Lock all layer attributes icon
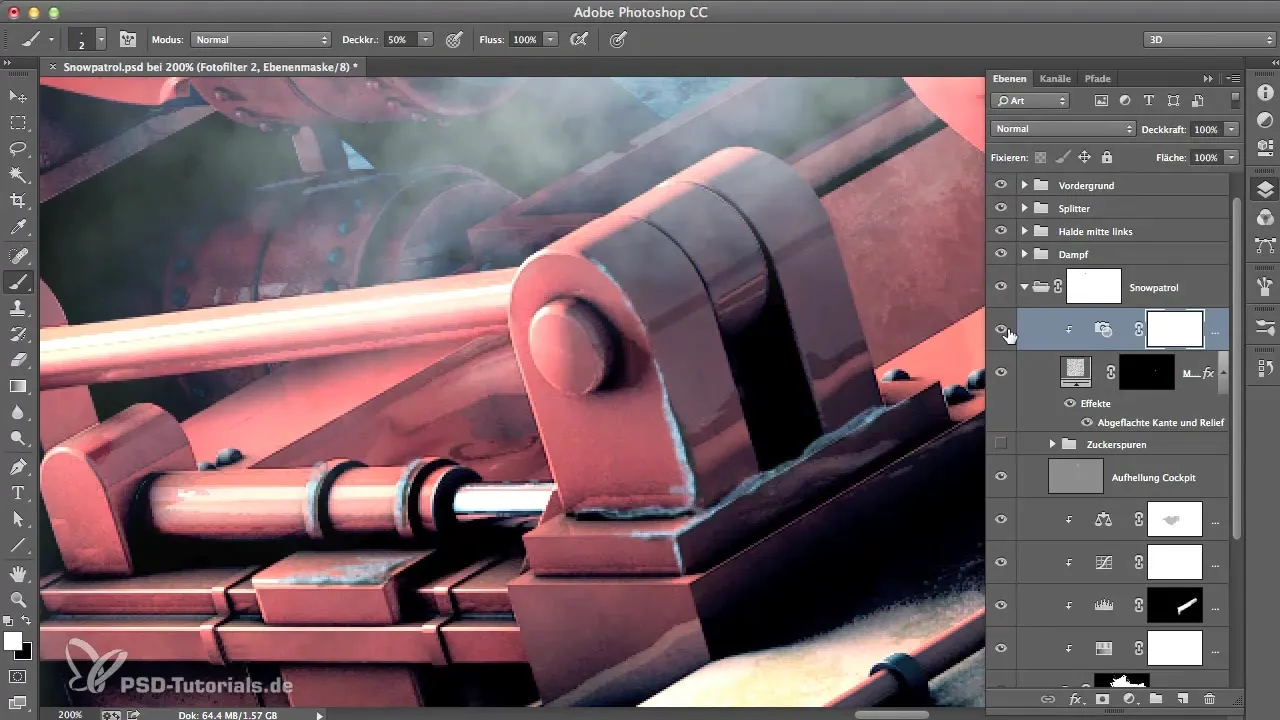This screenshot has width=1280, height=720. (x=1107, y=157)
